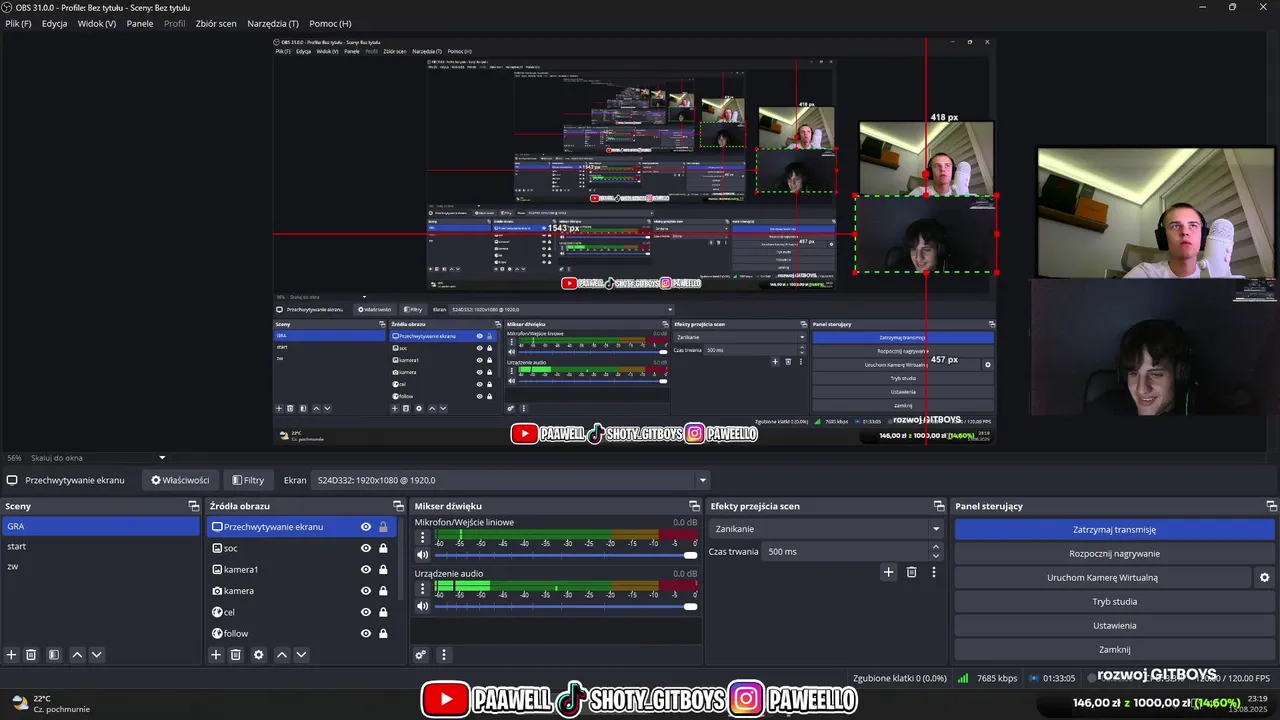Select the zw scene

[x=100, y=567]
